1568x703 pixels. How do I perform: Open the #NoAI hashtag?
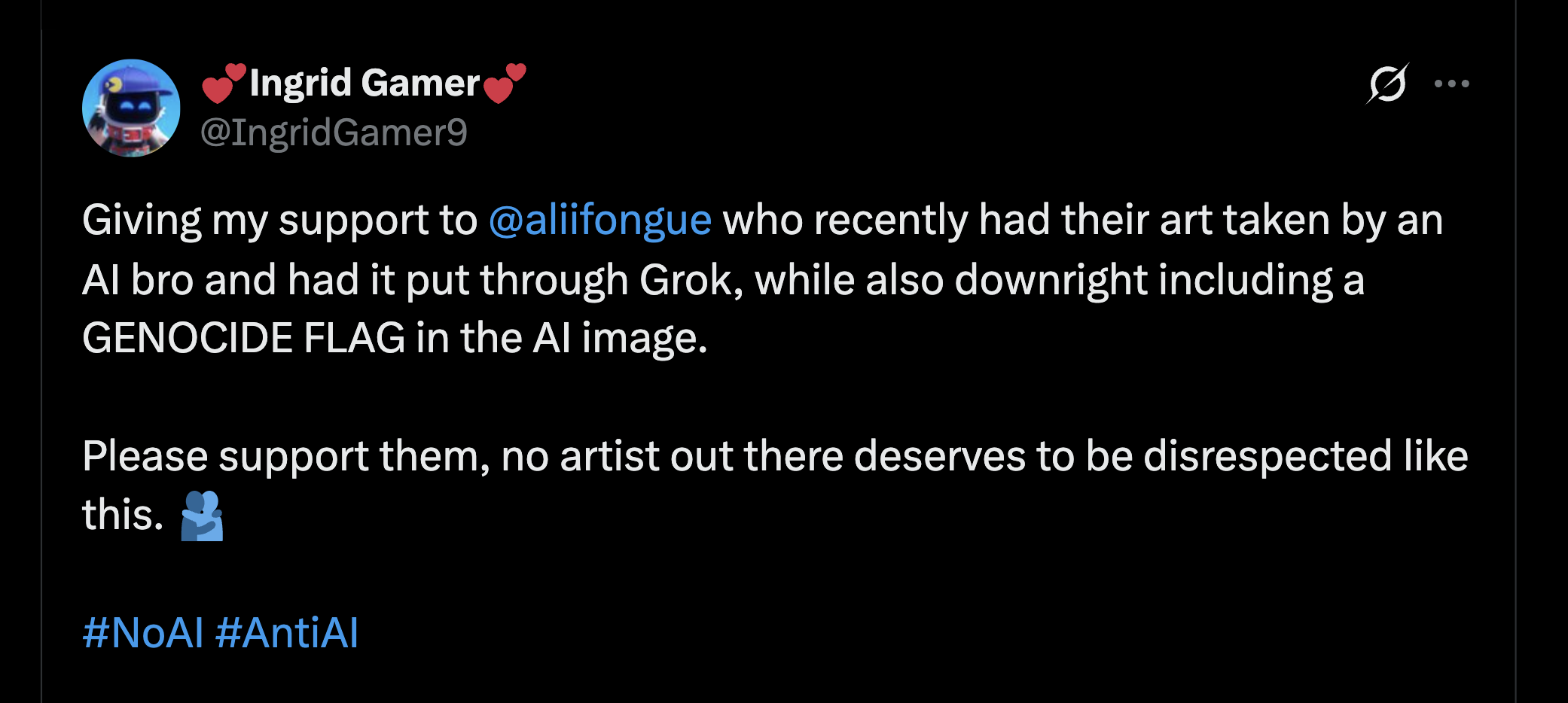(x=142, y=632)
